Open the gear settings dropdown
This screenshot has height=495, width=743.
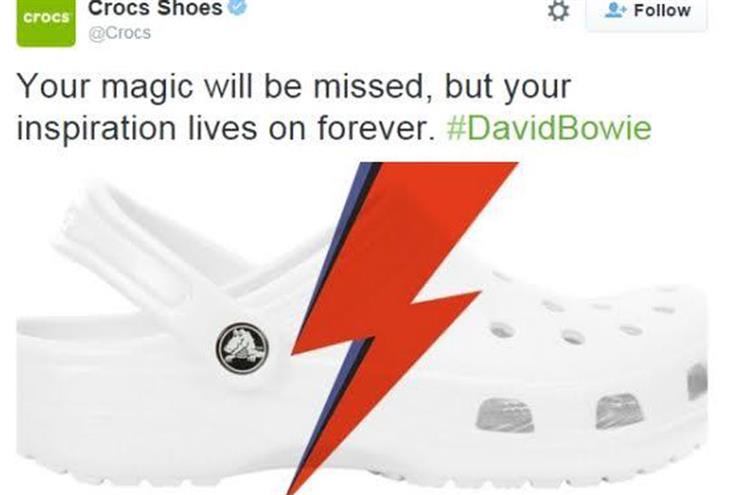click(558, 10)
